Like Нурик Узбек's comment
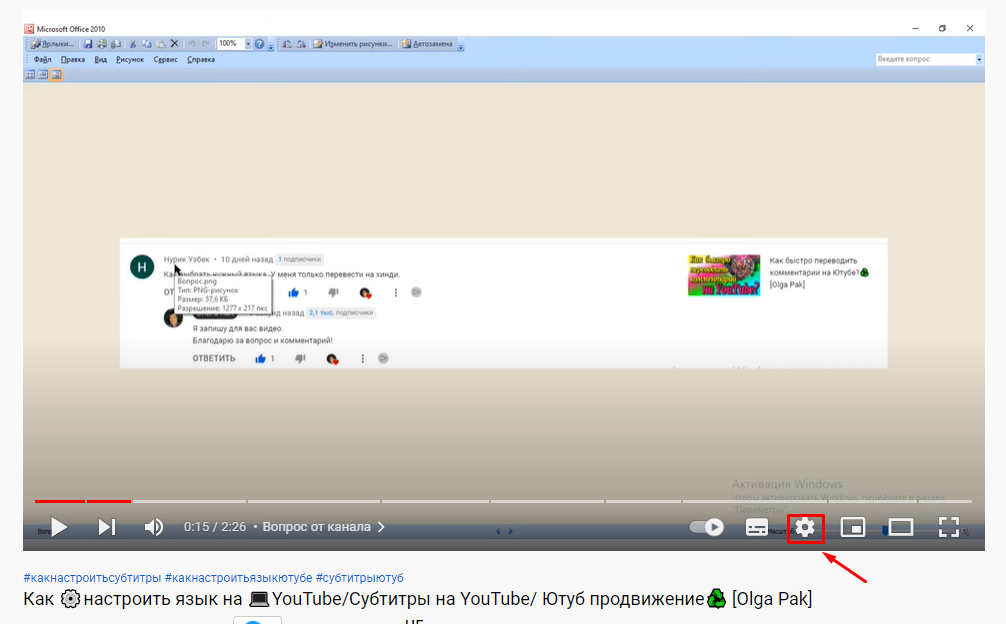 pos(294,292)
